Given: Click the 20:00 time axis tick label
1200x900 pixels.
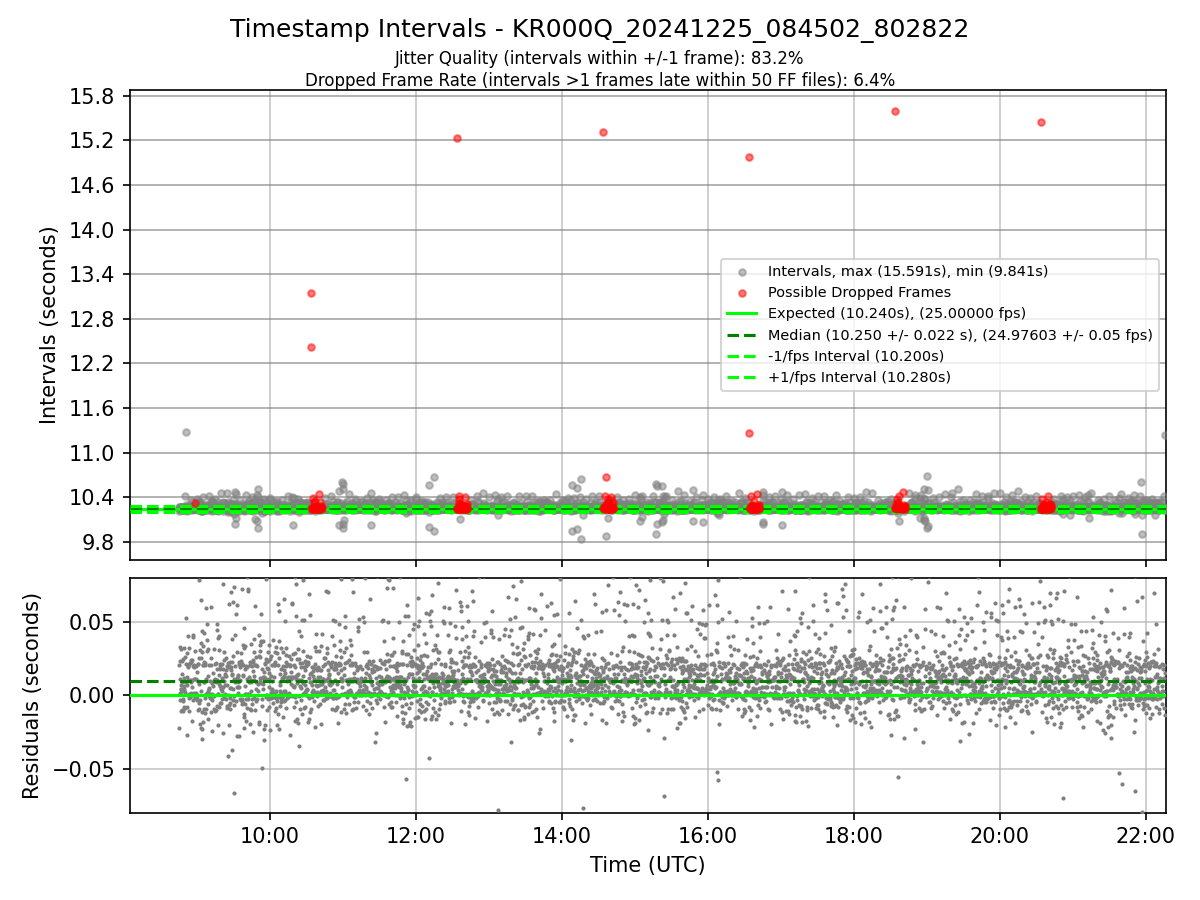Looking at the screenshot, I should tap(1000, 836).
